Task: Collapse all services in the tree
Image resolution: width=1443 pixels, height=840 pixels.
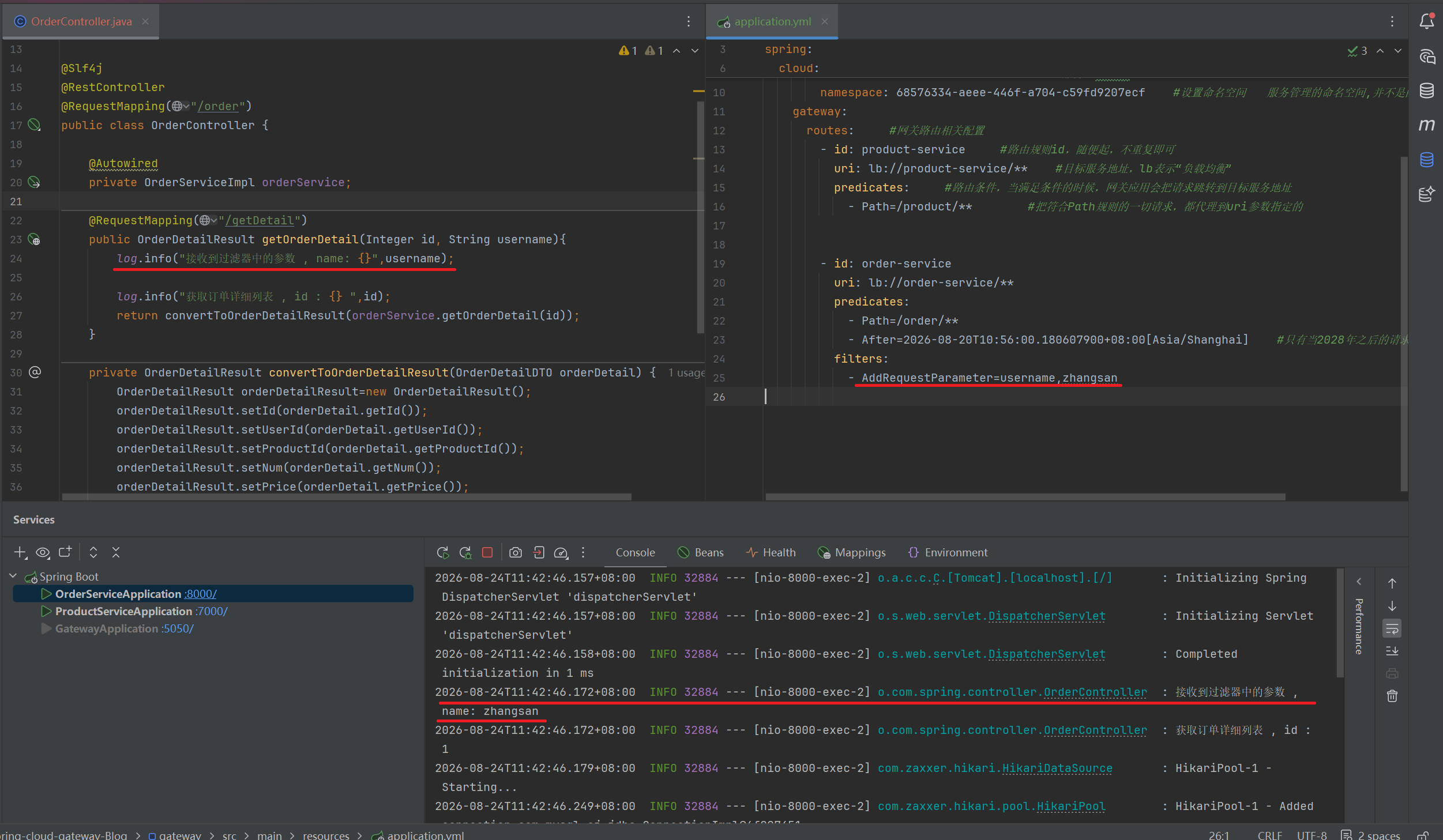Action: point(116,552)
